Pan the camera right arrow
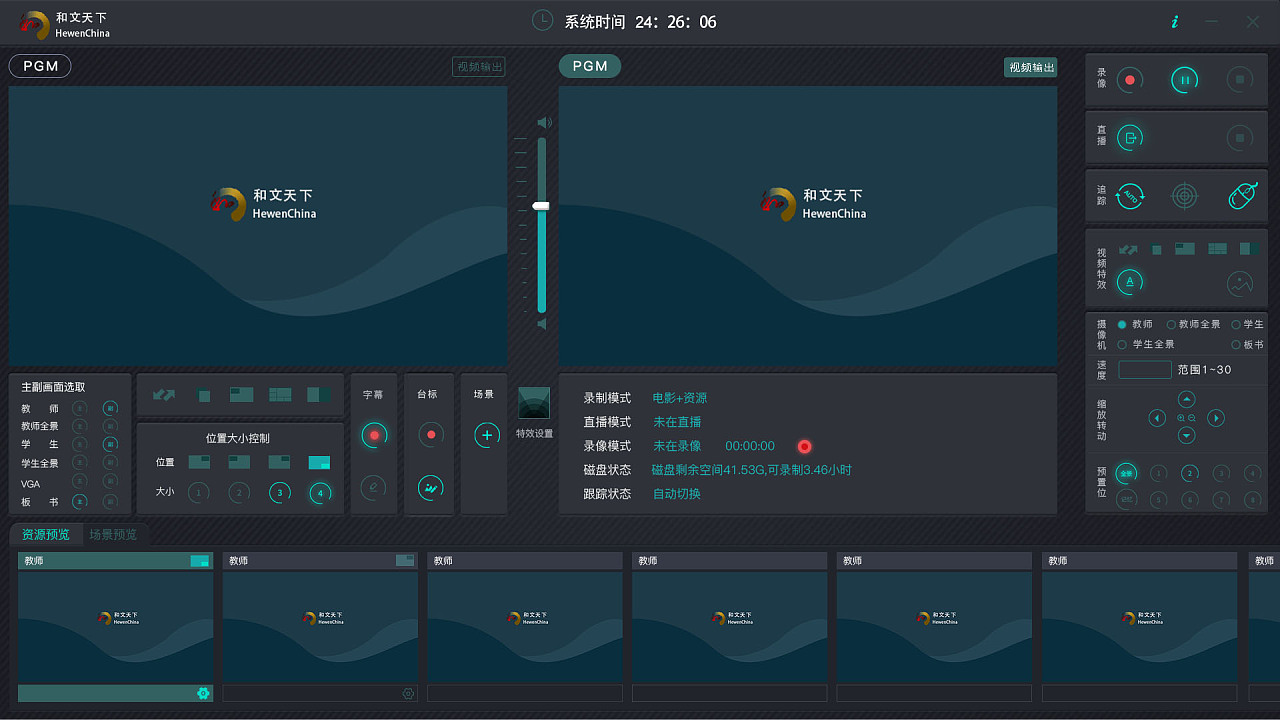1280x720 pixels. pos(1216,418)
